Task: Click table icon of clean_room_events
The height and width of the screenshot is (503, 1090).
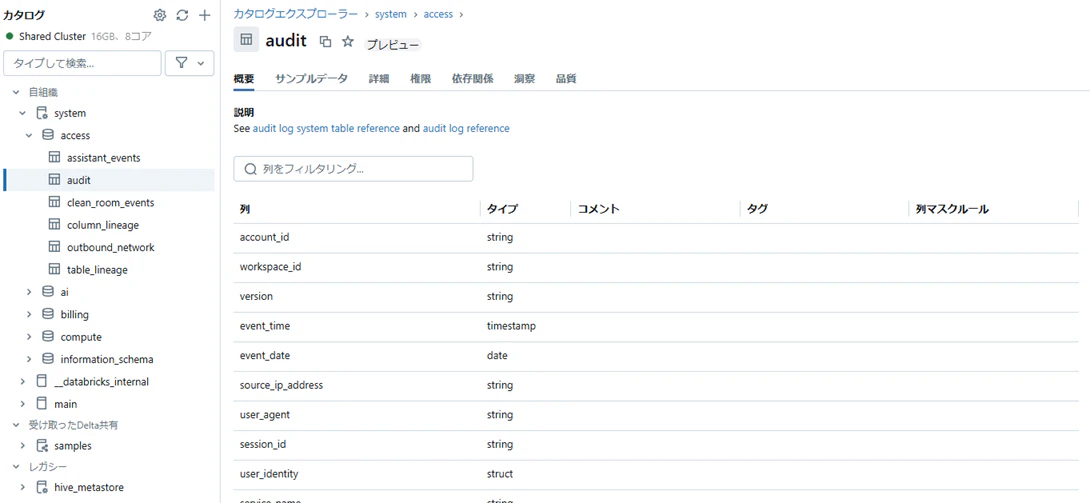Action: (x=54, y=203)
